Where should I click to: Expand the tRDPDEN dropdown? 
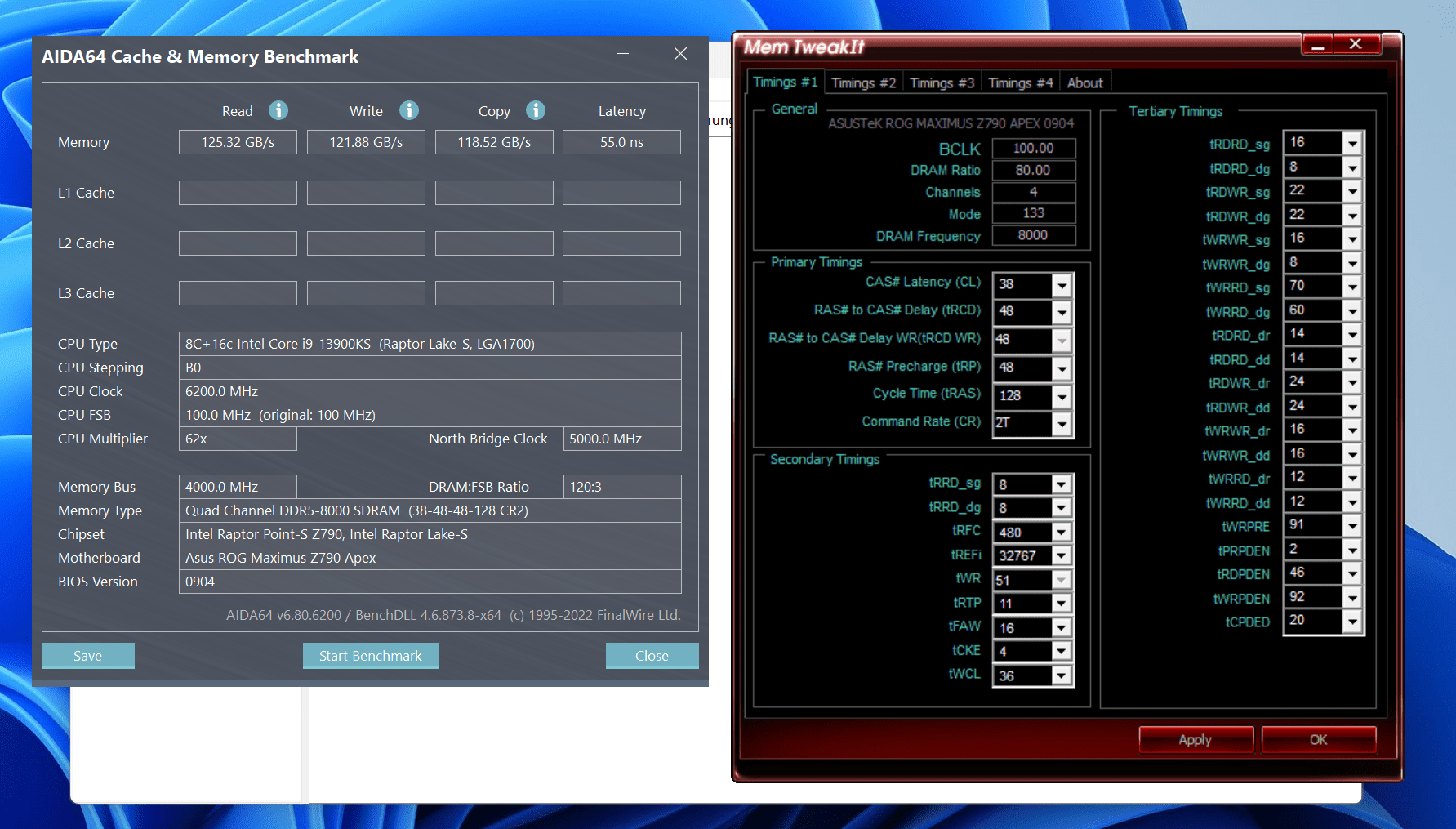pyautogui.click(x=1352, y=574)
